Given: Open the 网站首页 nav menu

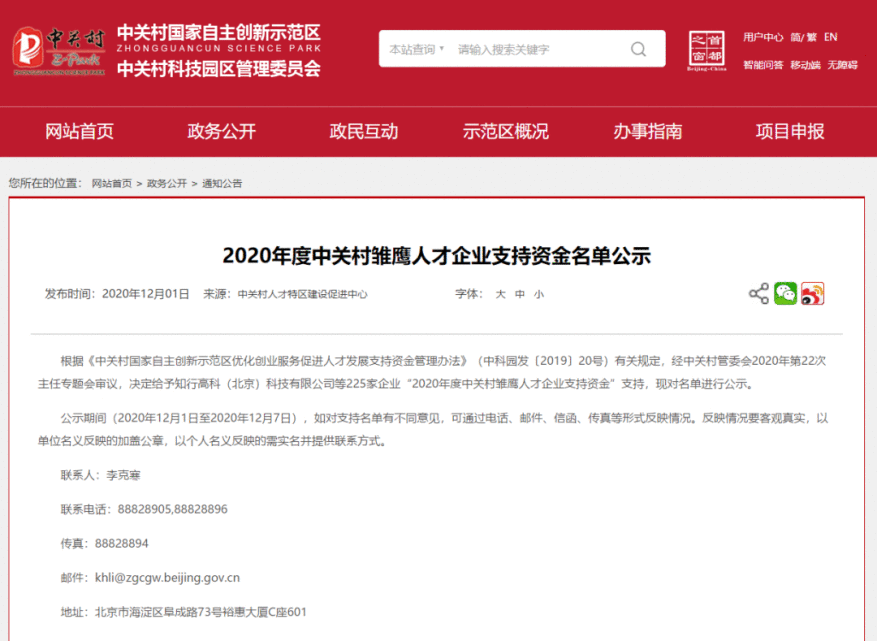Looking at the screenshot, I should tap(79, 131).
